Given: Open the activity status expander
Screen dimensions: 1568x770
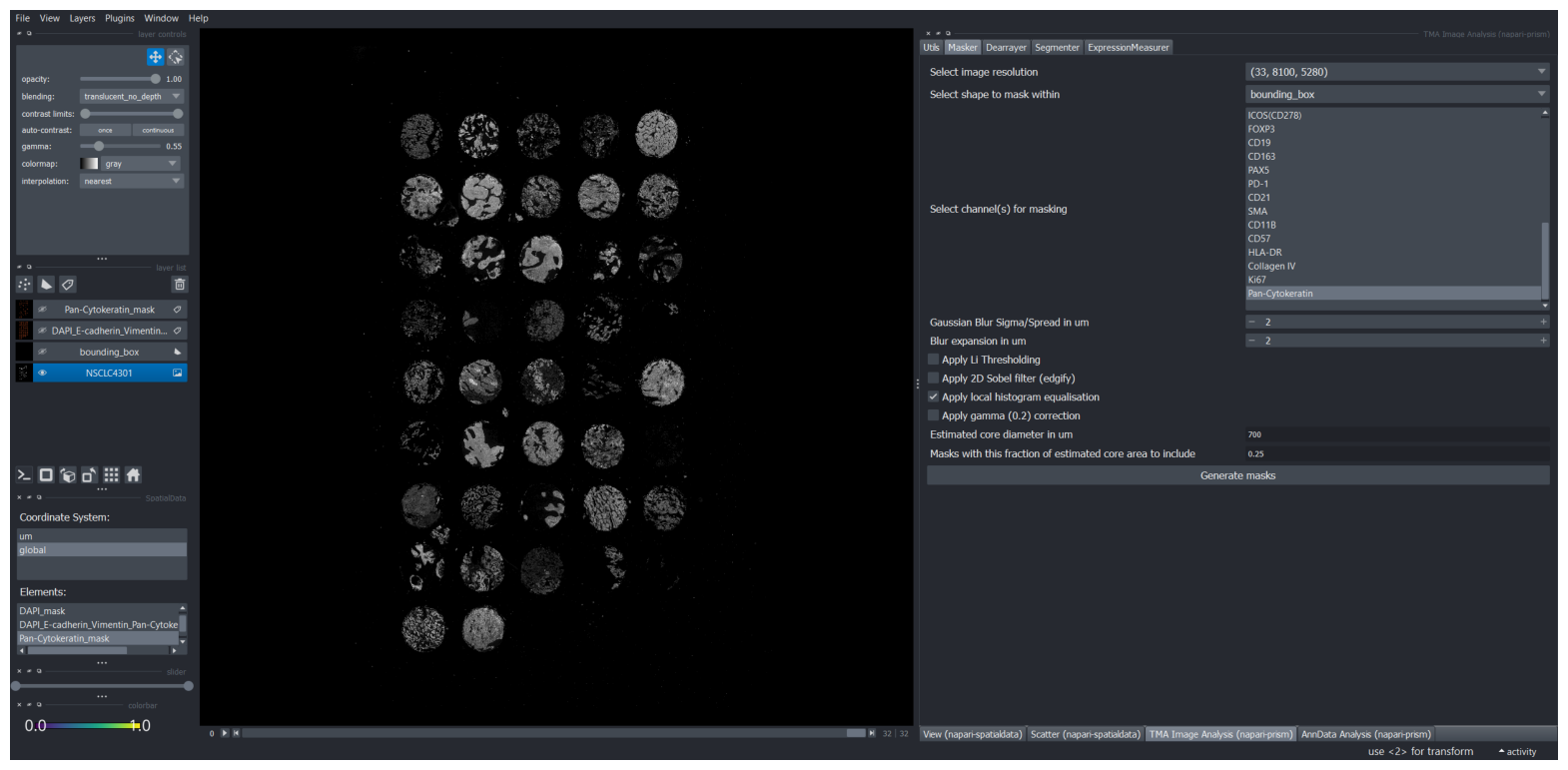Looking at the screenshot, I should point(1518,752).
